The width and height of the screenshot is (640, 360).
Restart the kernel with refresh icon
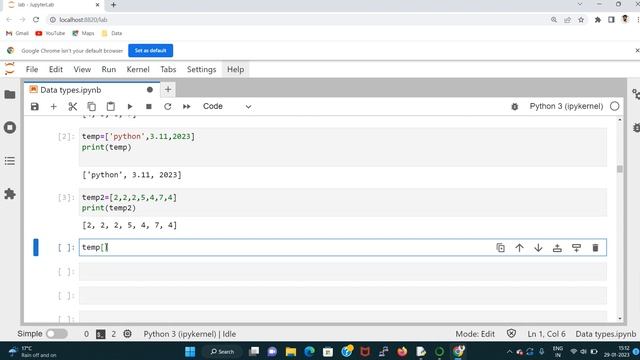click(x=167, y=107)
